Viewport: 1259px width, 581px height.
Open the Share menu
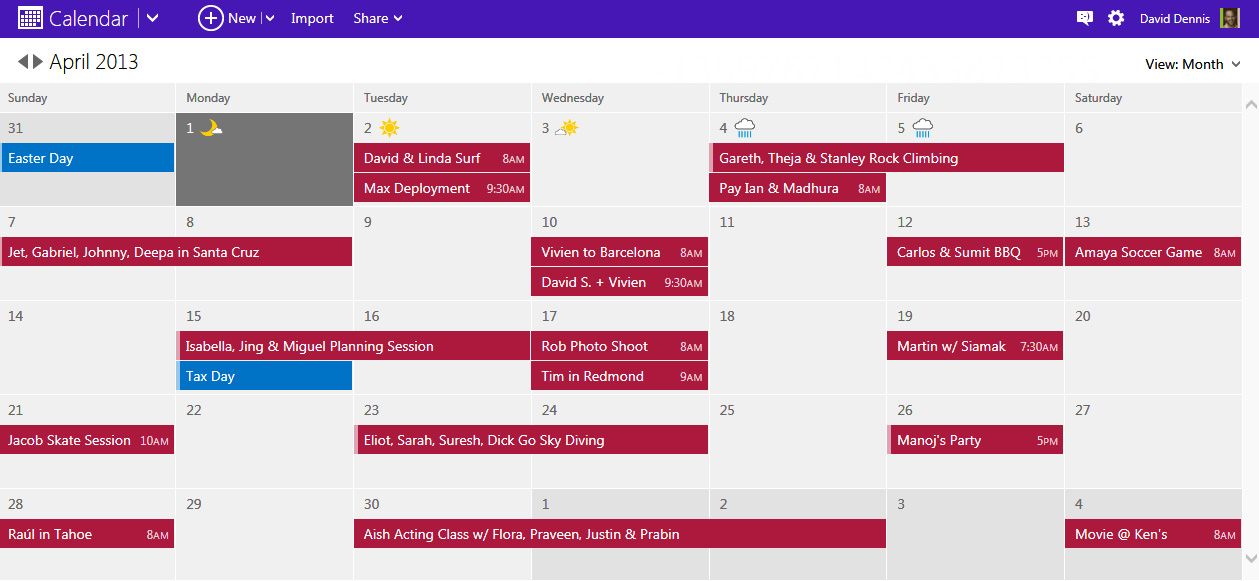[x=377, y=18]
